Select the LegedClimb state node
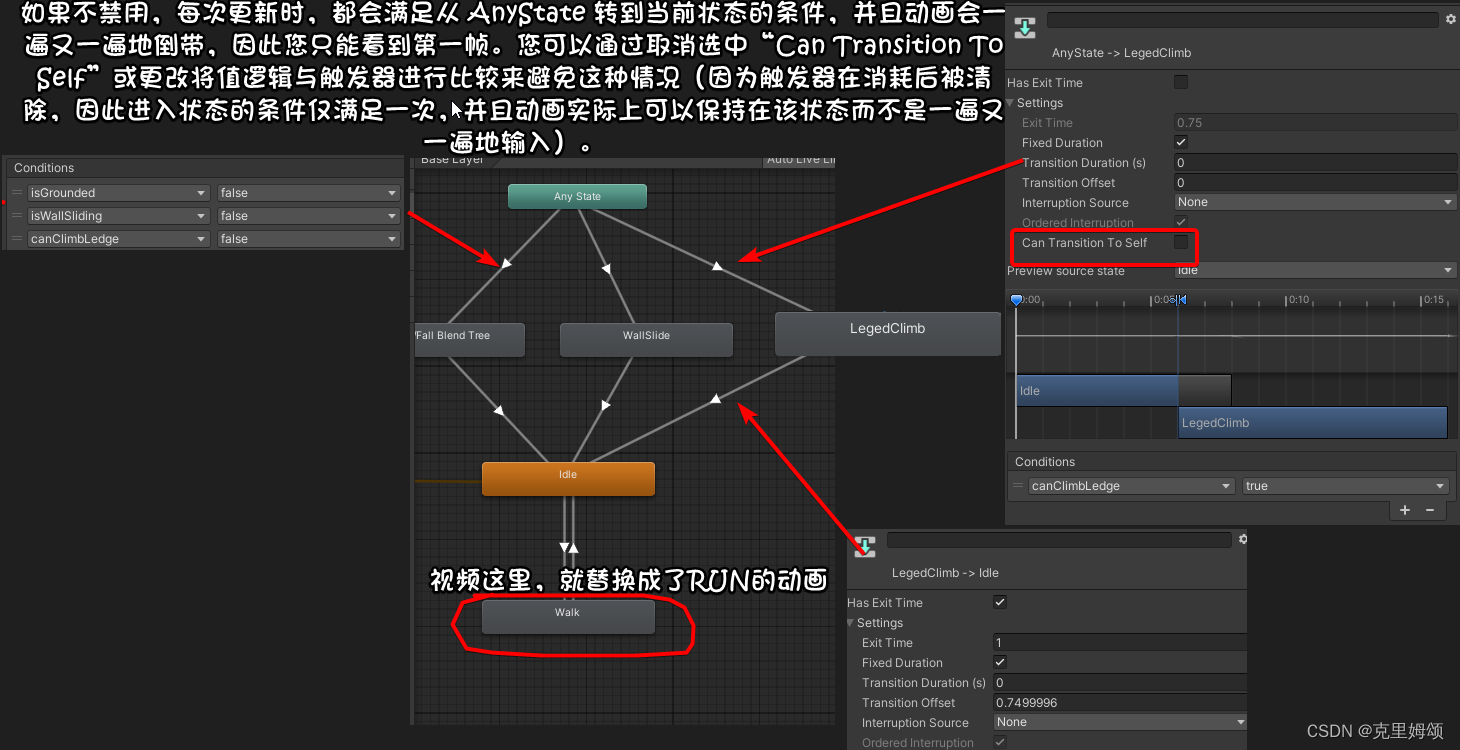The height and width of the screenshot is (750, 1460). pyautogui.click(x=887, y=333)
